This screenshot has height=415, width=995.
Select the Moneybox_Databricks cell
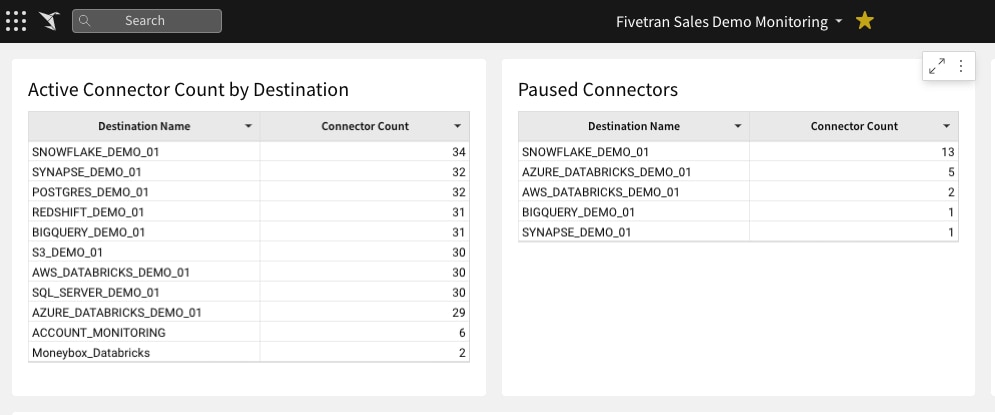[x=144, y=353]
